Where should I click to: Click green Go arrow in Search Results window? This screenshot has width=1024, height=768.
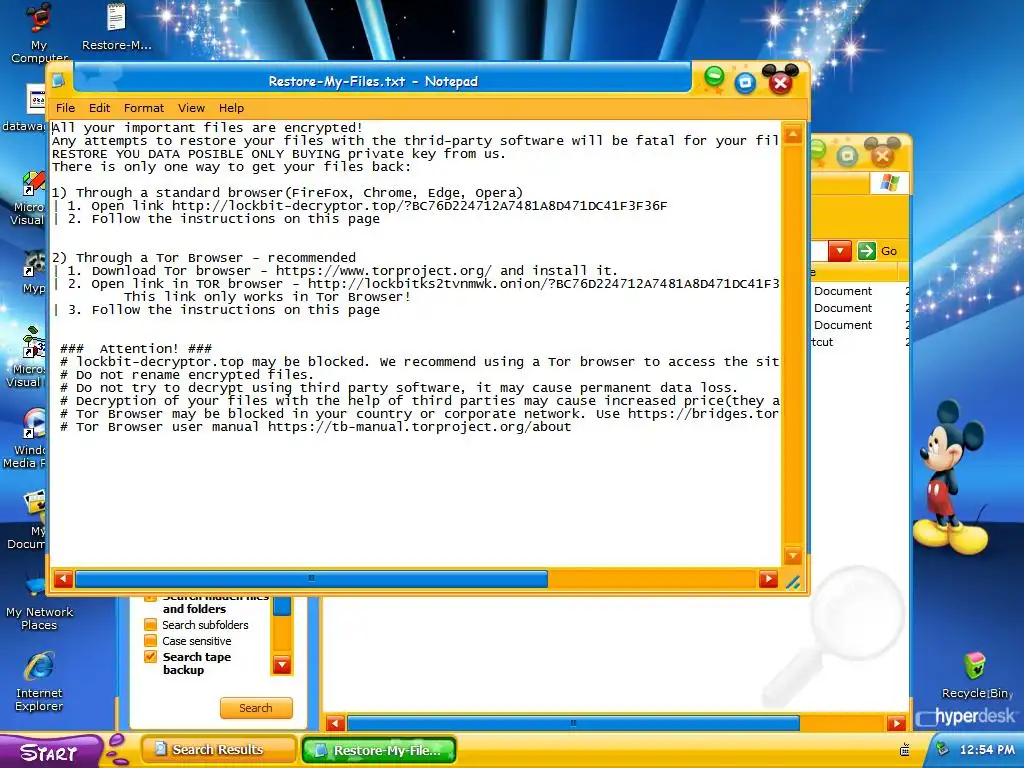click(x=867, y=251)
